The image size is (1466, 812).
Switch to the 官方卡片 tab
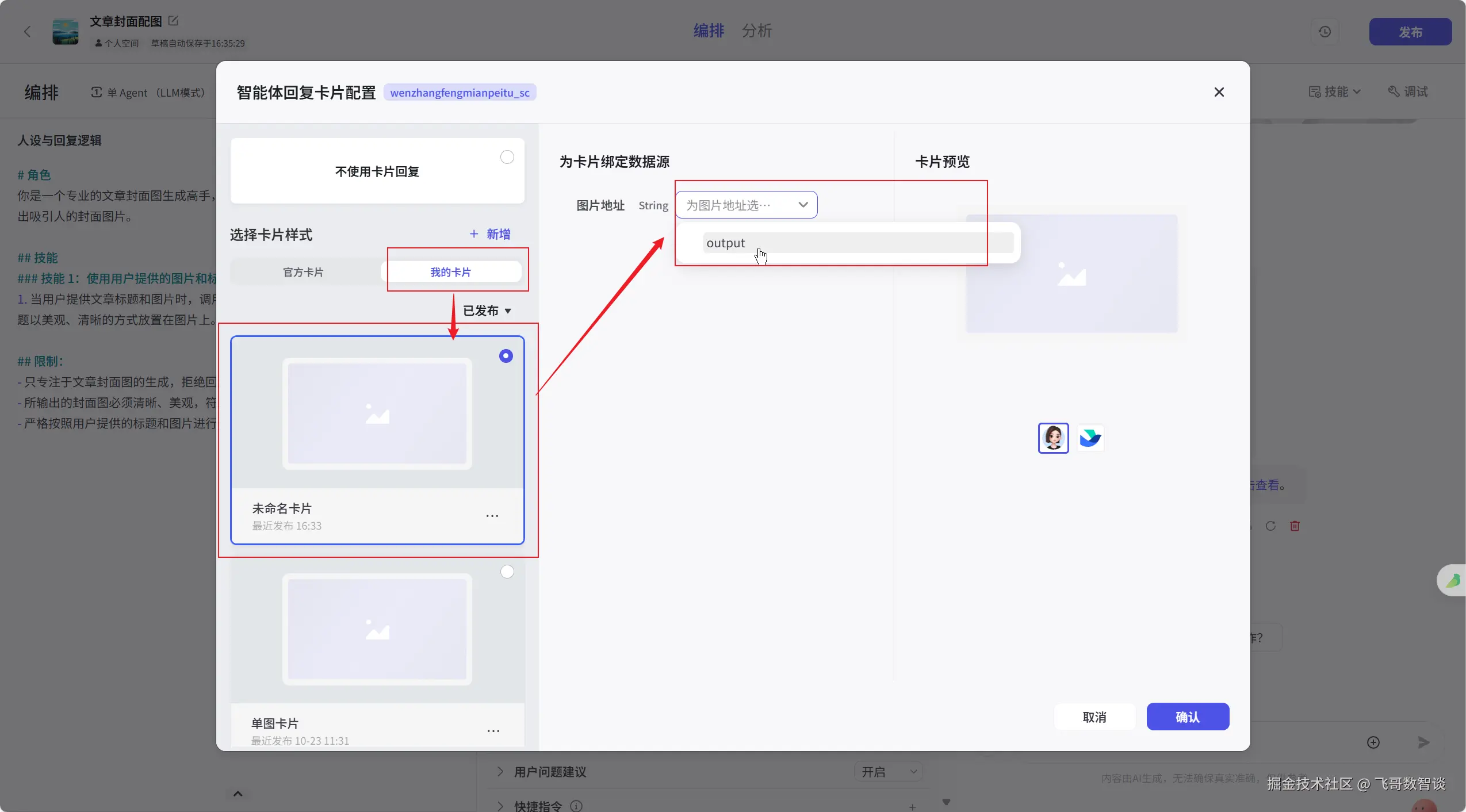(303, 272)
